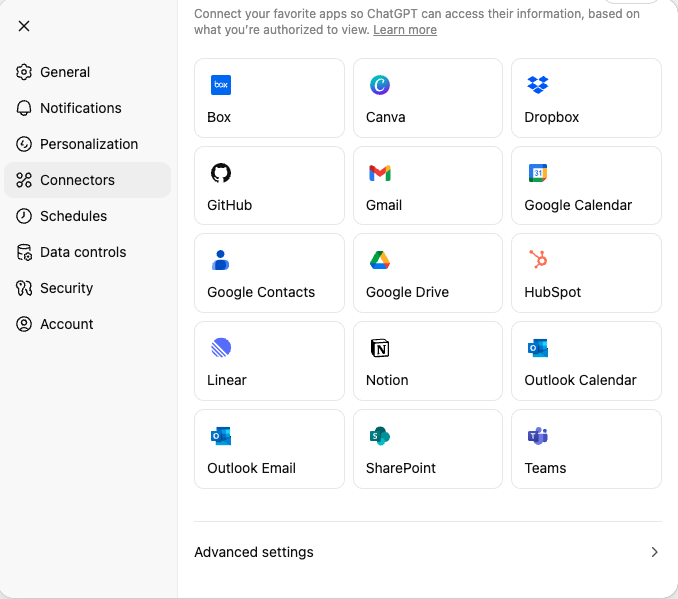Open the HubSpot sprocket icon
This screenshot has width=678, height=599.
tap(538, 259)
